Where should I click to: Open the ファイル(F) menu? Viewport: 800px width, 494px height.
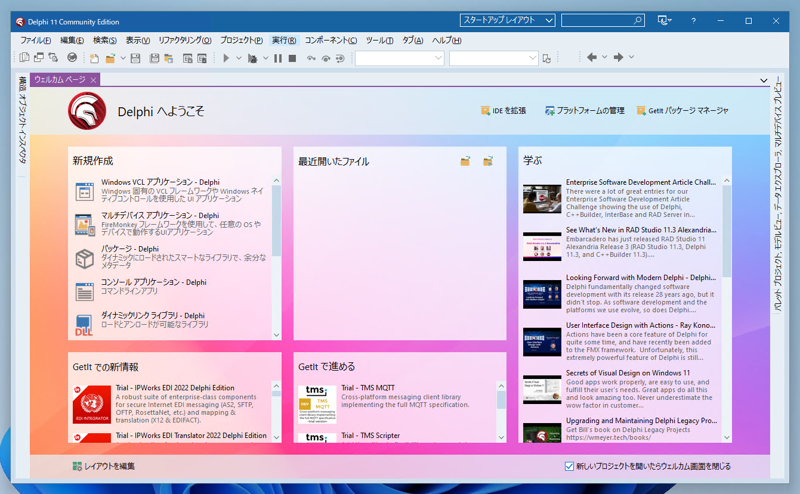35,40
